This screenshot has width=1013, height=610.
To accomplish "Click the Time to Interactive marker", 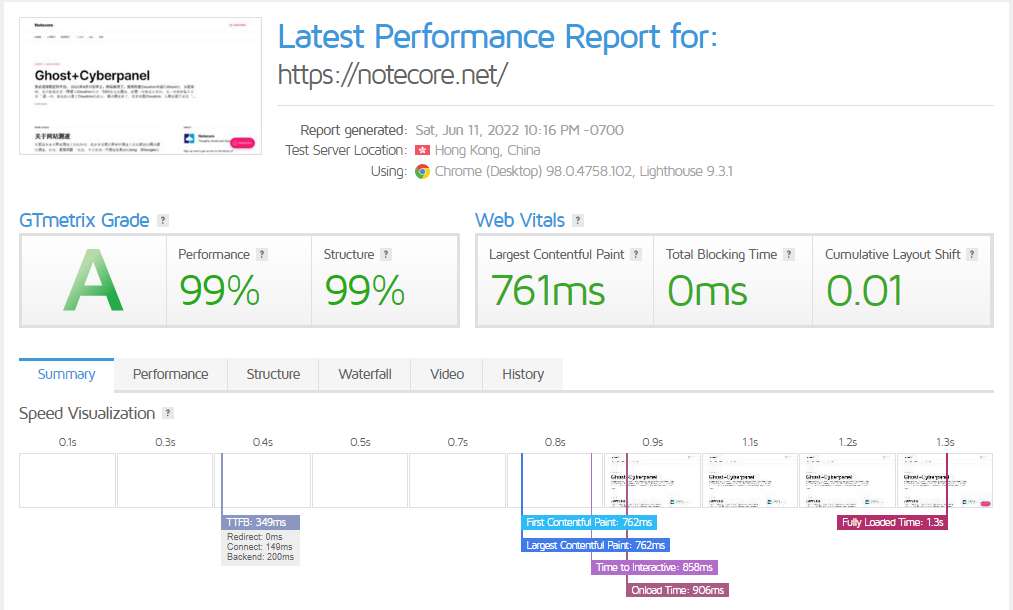I will point(655,567).
